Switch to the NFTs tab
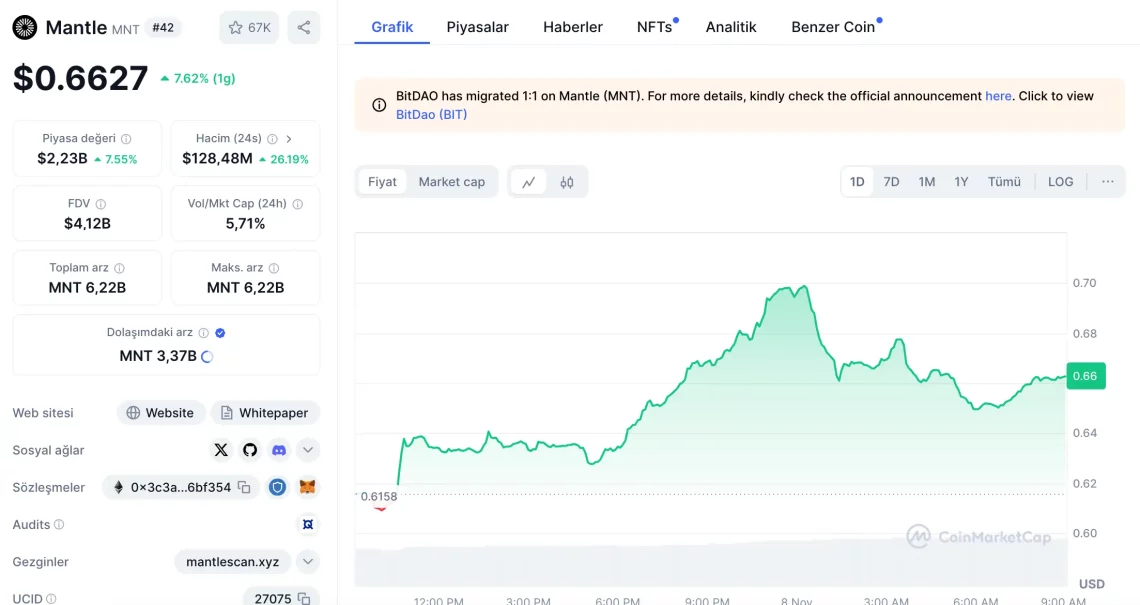 (654, 27)
